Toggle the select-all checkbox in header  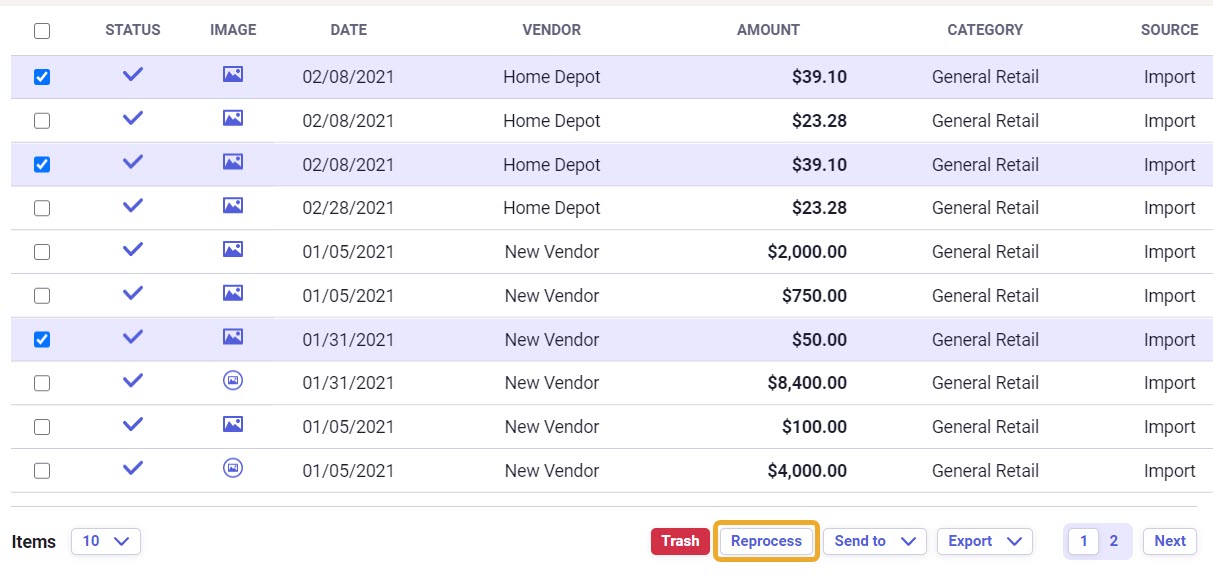(x=42, y=31)
